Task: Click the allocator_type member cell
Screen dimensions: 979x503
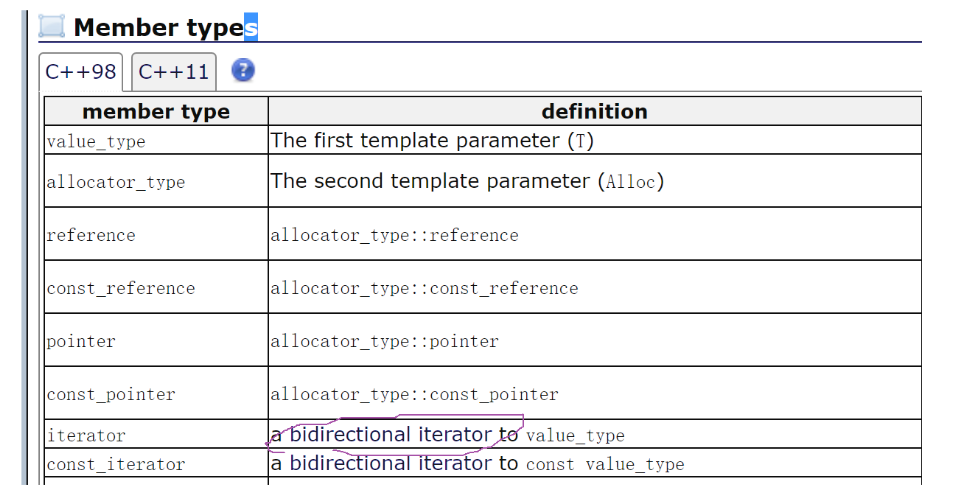Action: [115, 182]
